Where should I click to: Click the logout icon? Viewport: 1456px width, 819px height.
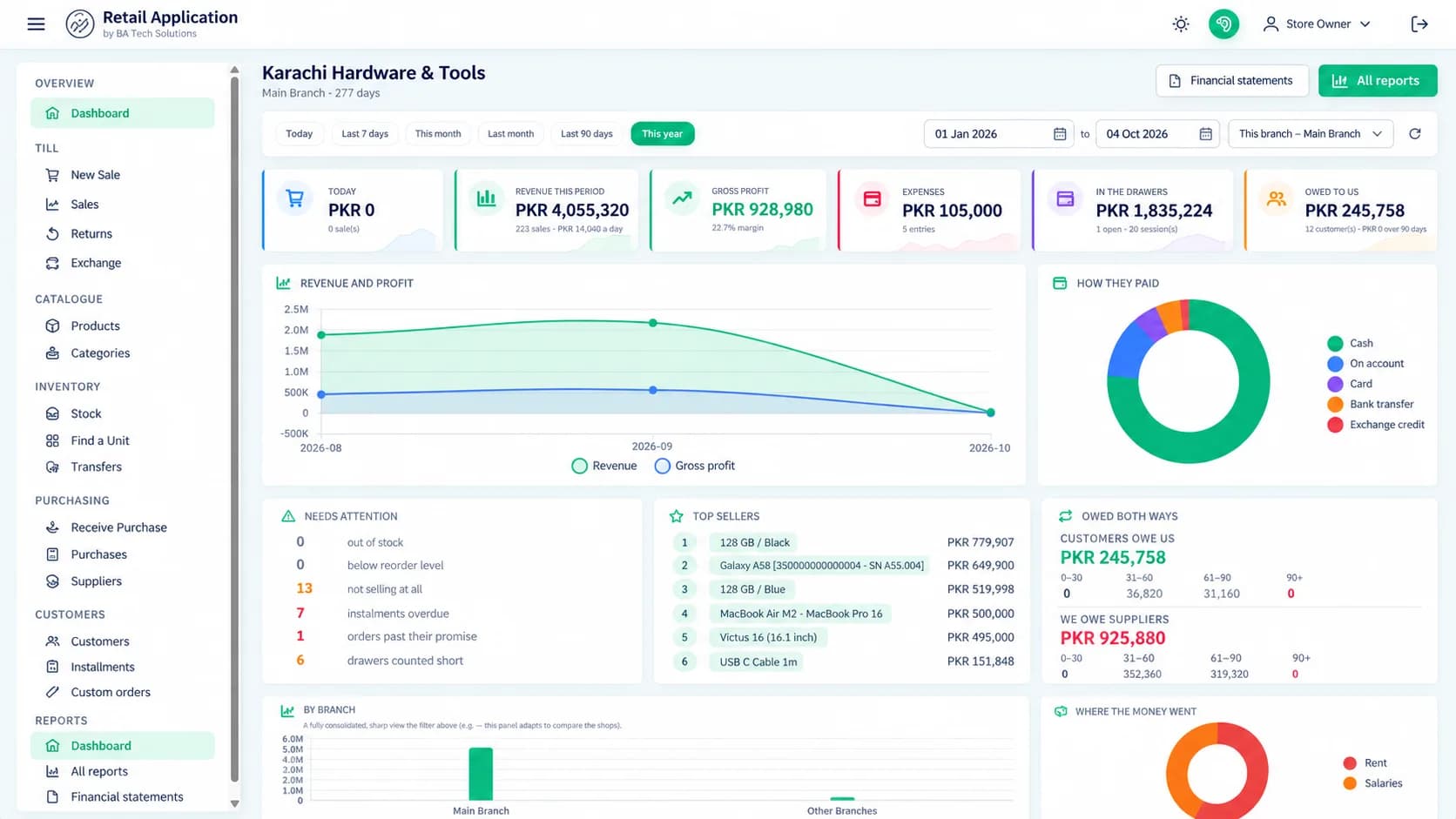point(1419,24)
